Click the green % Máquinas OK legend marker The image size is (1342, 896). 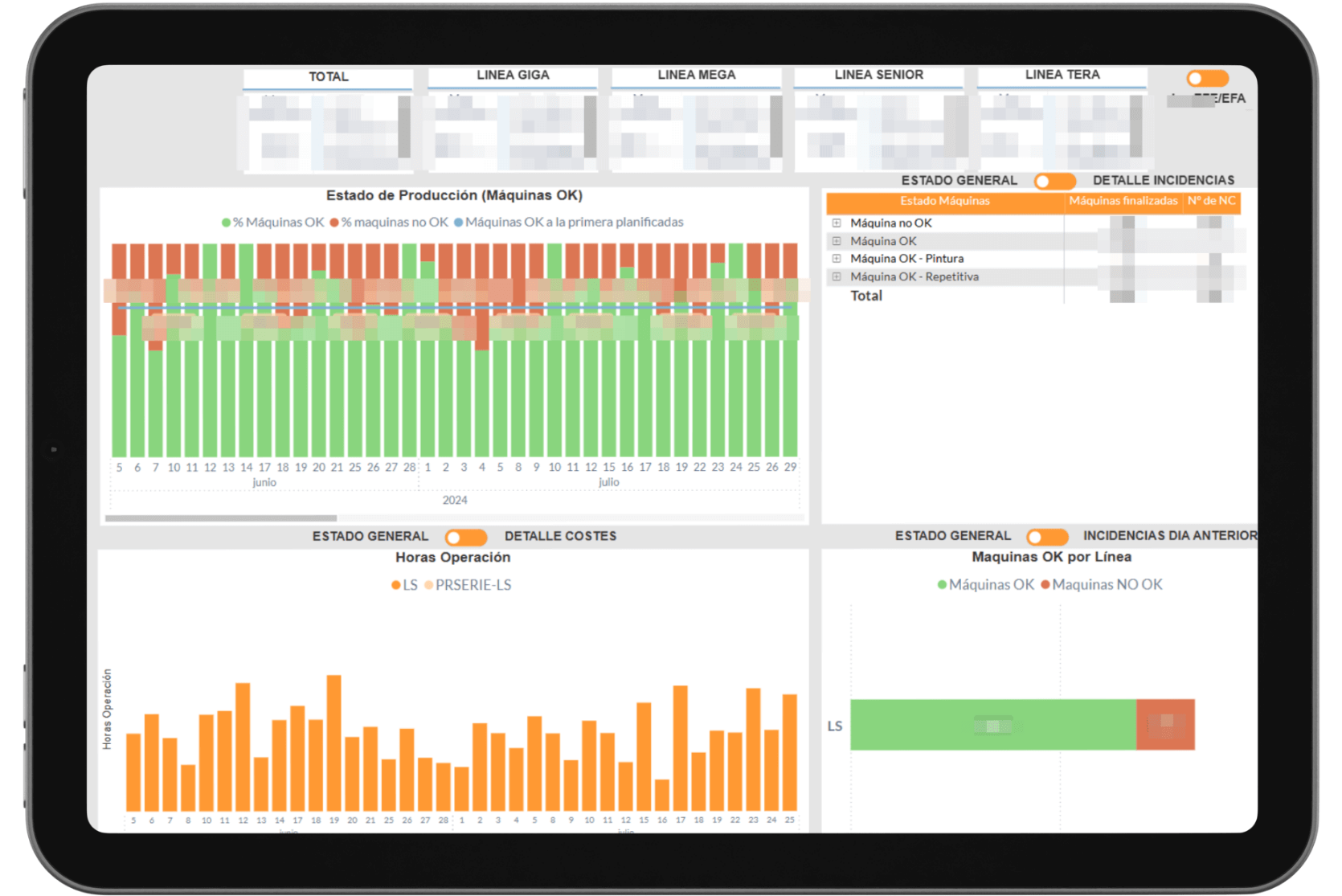[x=227, y=223]
